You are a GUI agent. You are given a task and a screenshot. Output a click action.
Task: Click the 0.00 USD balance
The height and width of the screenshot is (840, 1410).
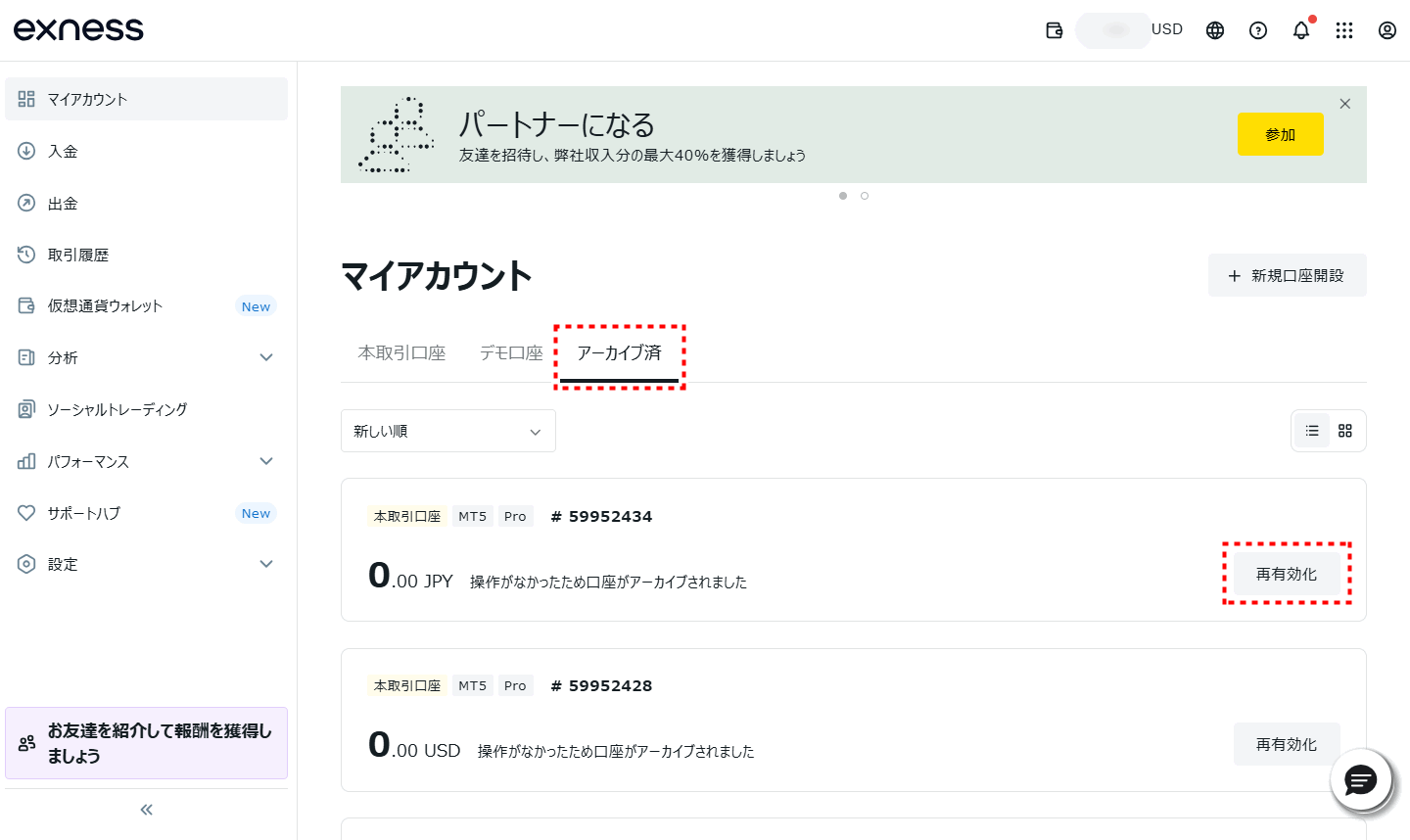414,746
